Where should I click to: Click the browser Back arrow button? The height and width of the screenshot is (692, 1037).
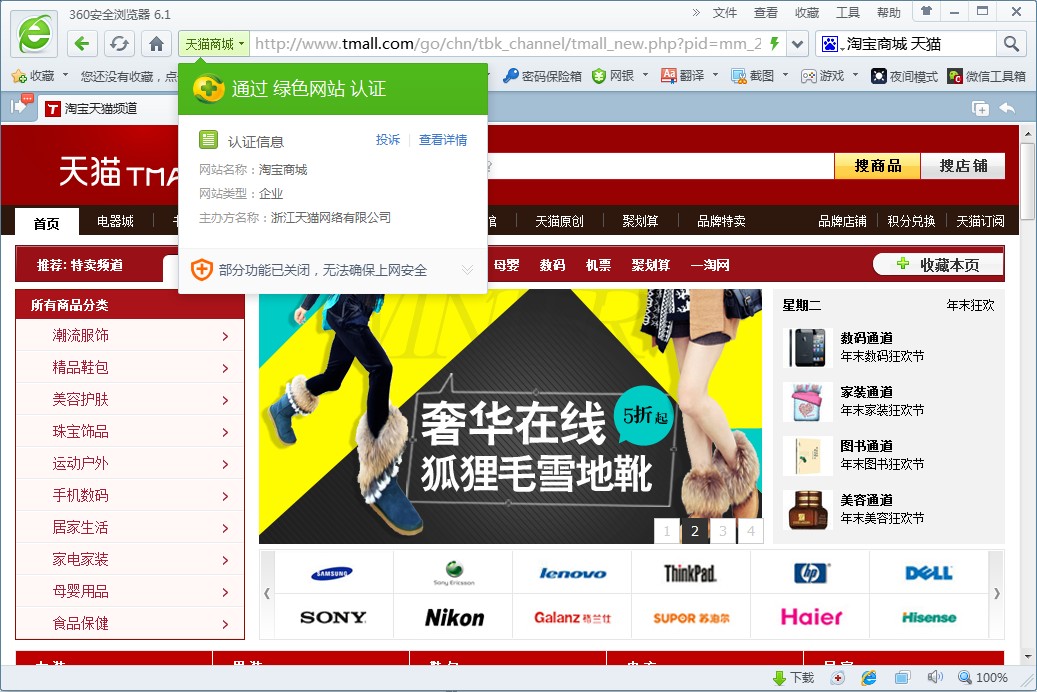click(x=82, y=44)
